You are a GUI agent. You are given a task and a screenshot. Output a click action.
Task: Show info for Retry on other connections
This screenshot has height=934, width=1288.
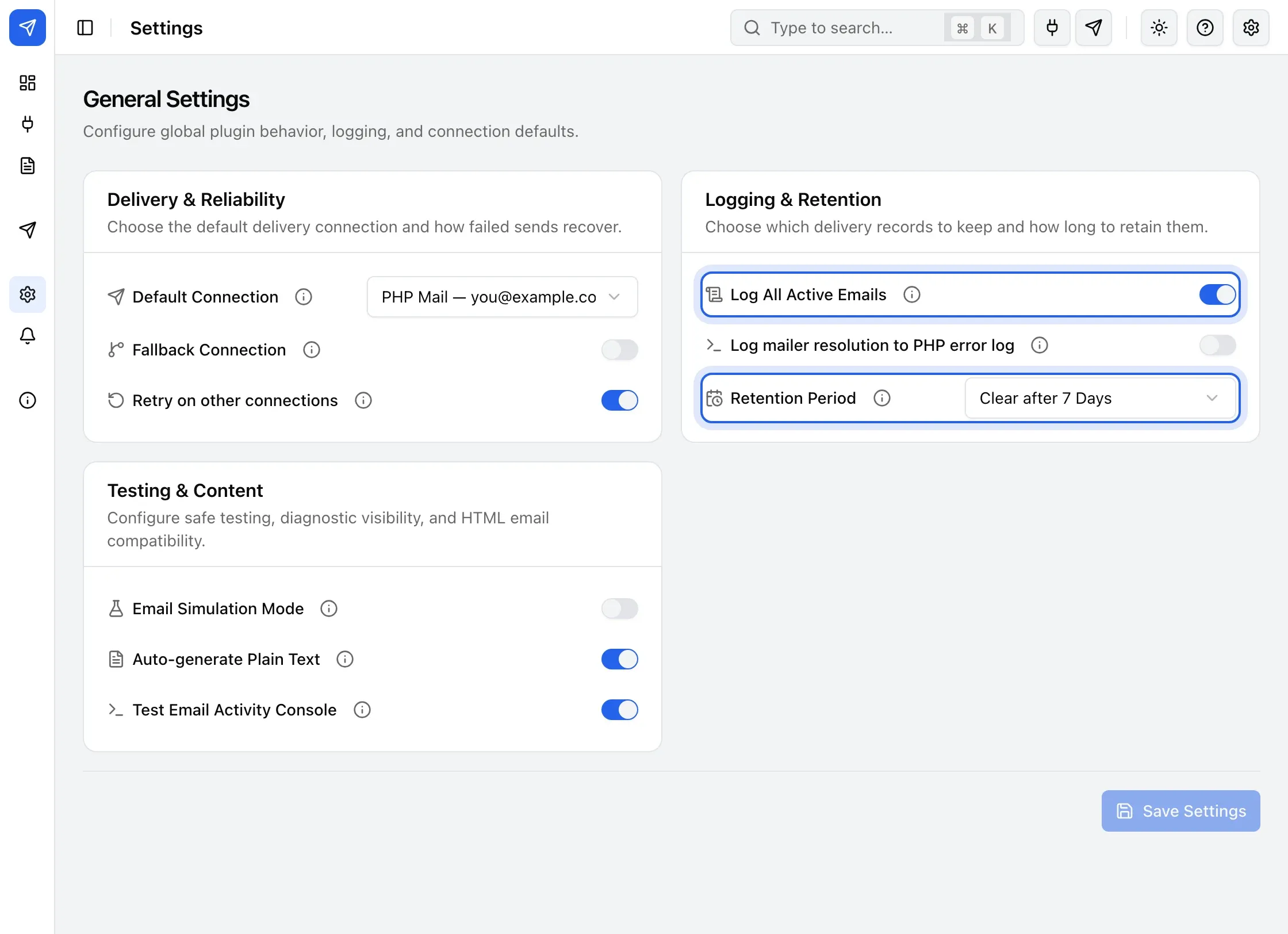363,400
